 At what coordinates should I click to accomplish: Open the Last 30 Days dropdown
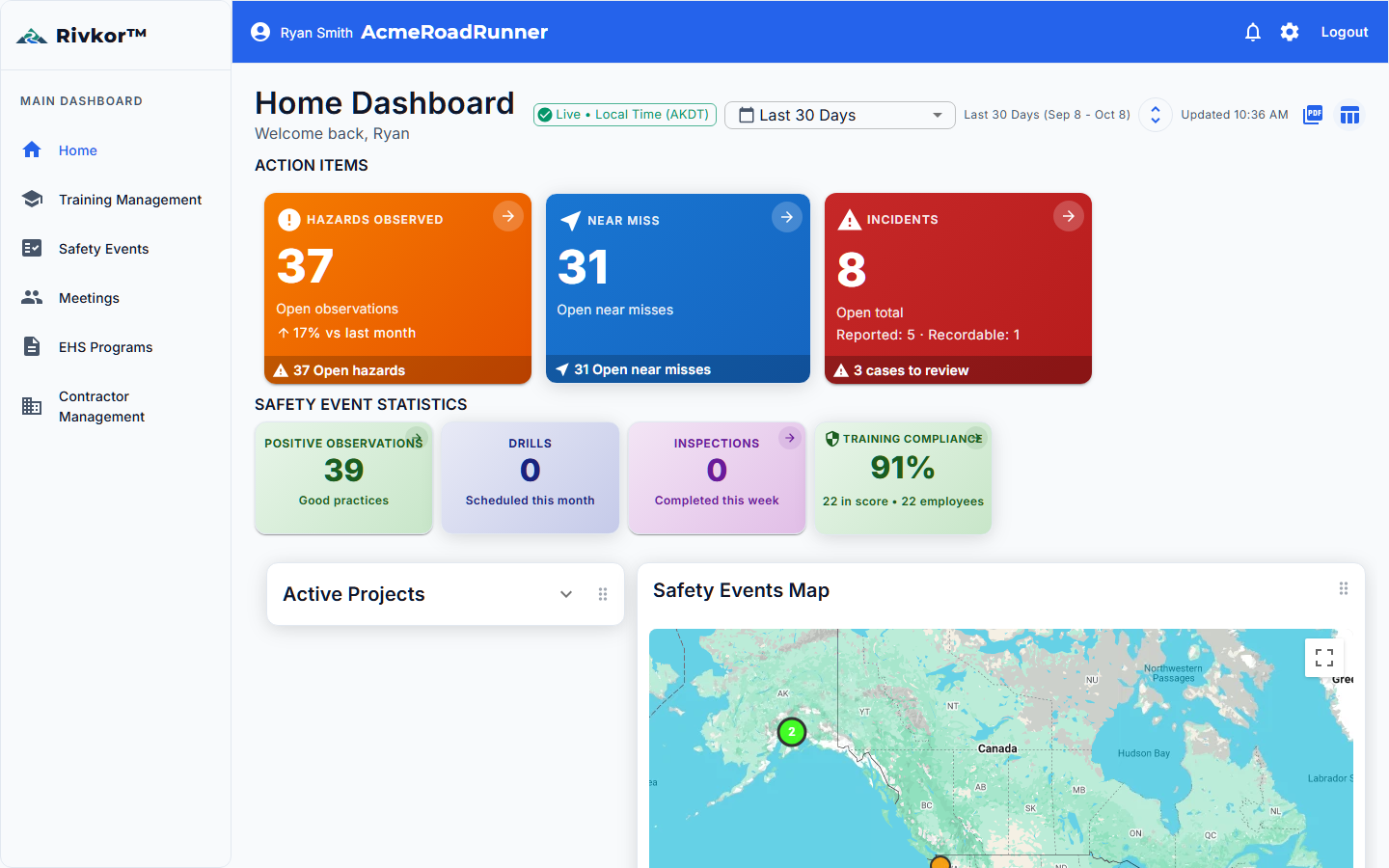[x=840, y=115]
